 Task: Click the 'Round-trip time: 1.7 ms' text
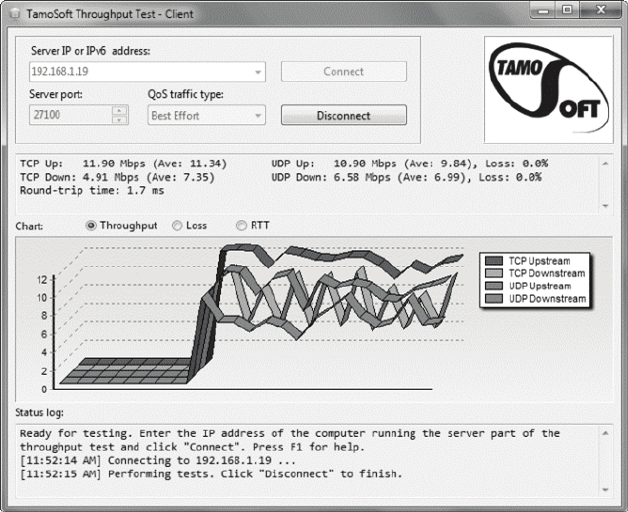pyautogui.click(x=92, y=190)
